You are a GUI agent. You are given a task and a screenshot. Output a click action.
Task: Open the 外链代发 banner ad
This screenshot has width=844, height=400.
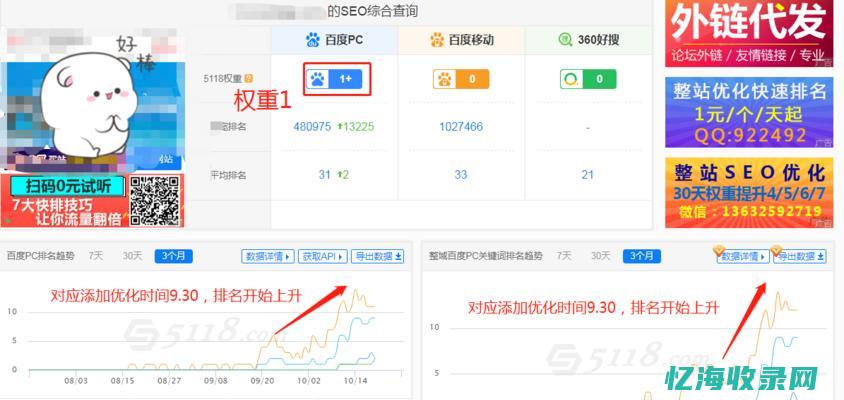tap(749, 33)
